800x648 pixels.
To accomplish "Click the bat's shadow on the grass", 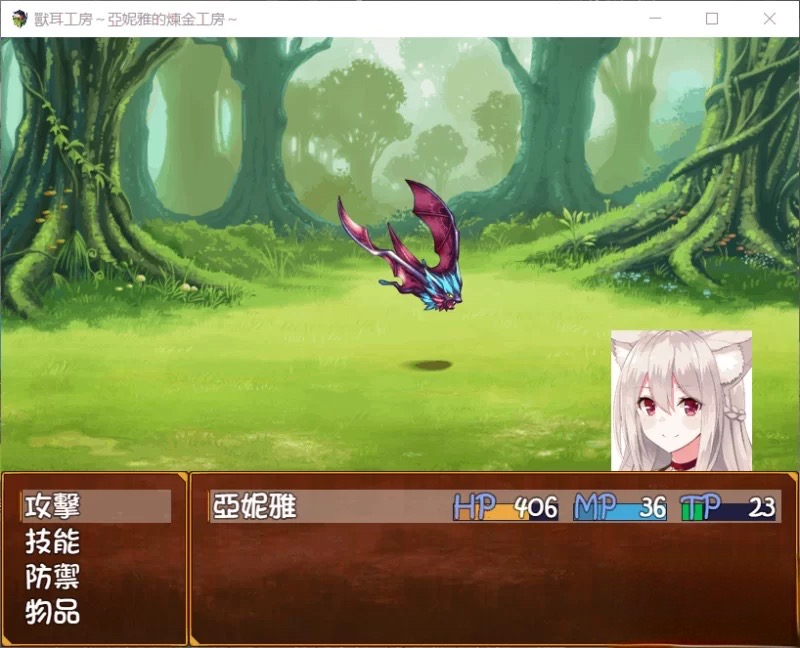I will click(430, 365).
